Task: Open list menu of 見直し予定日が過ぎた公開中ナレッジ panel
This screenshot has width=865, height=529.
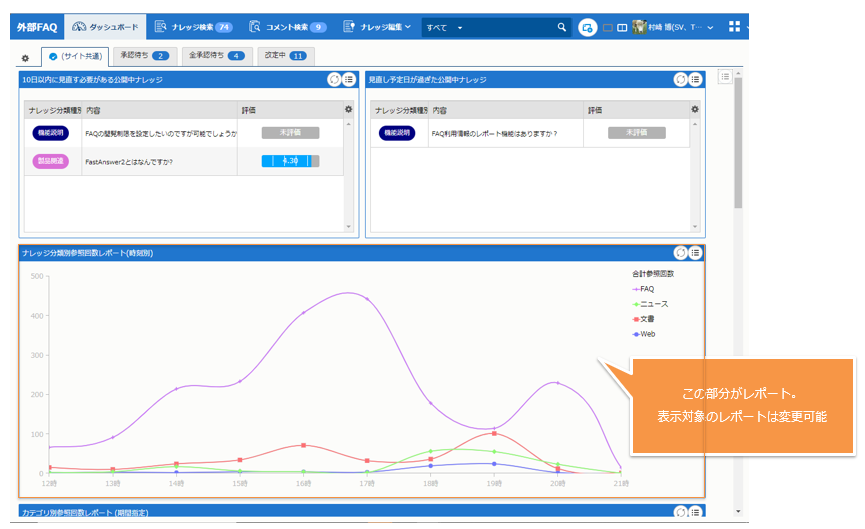Action: (695, 79)
